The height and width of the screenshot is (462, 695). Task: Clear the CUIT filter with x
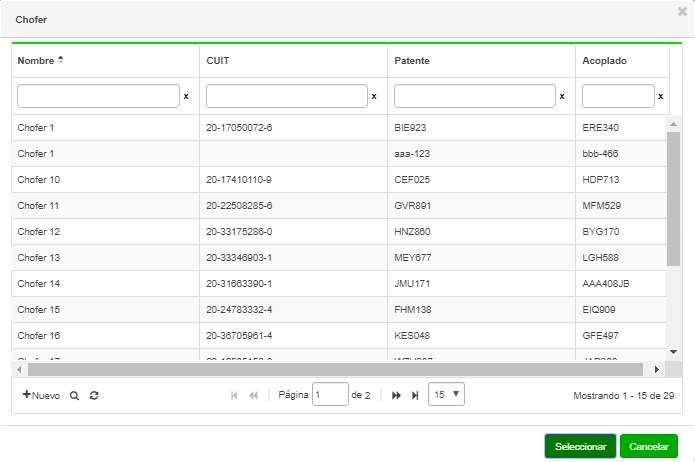(374, 96)
